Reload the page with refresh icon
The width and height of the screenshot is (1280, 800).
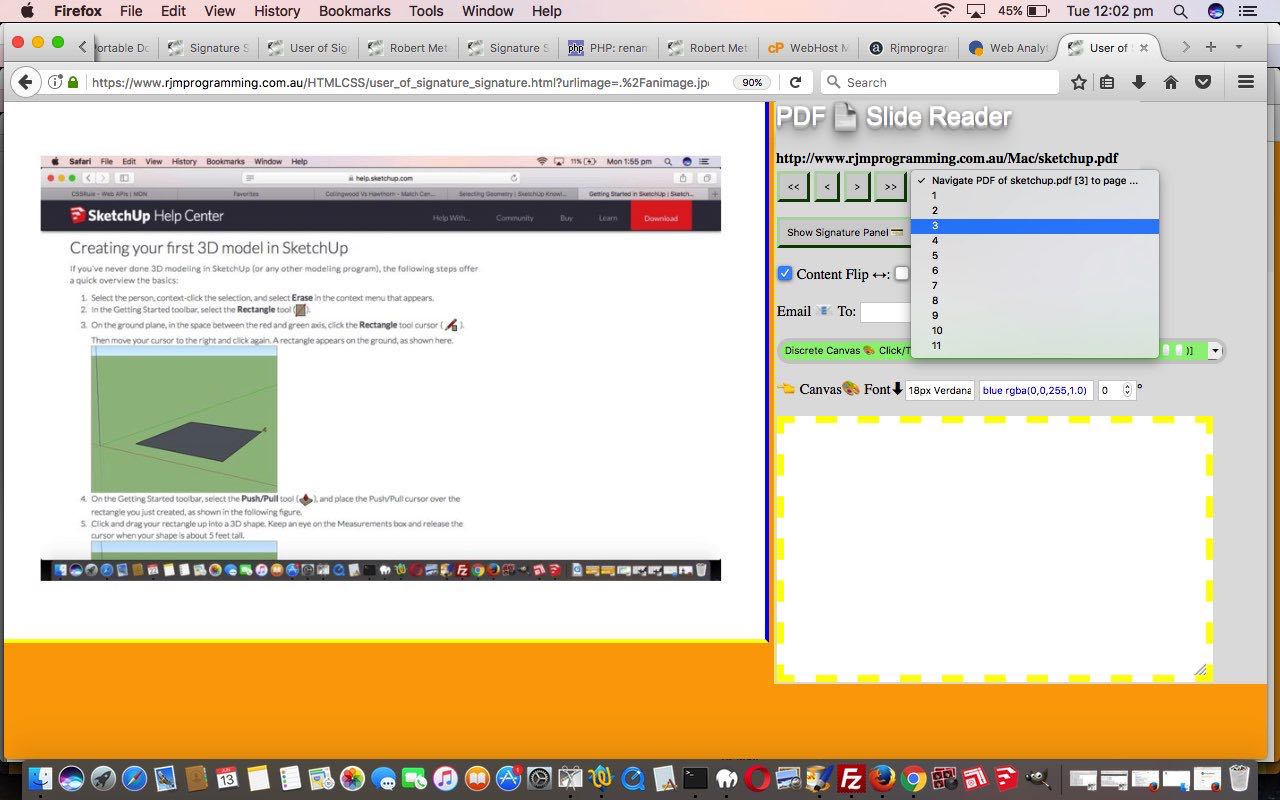click(795, 82)
